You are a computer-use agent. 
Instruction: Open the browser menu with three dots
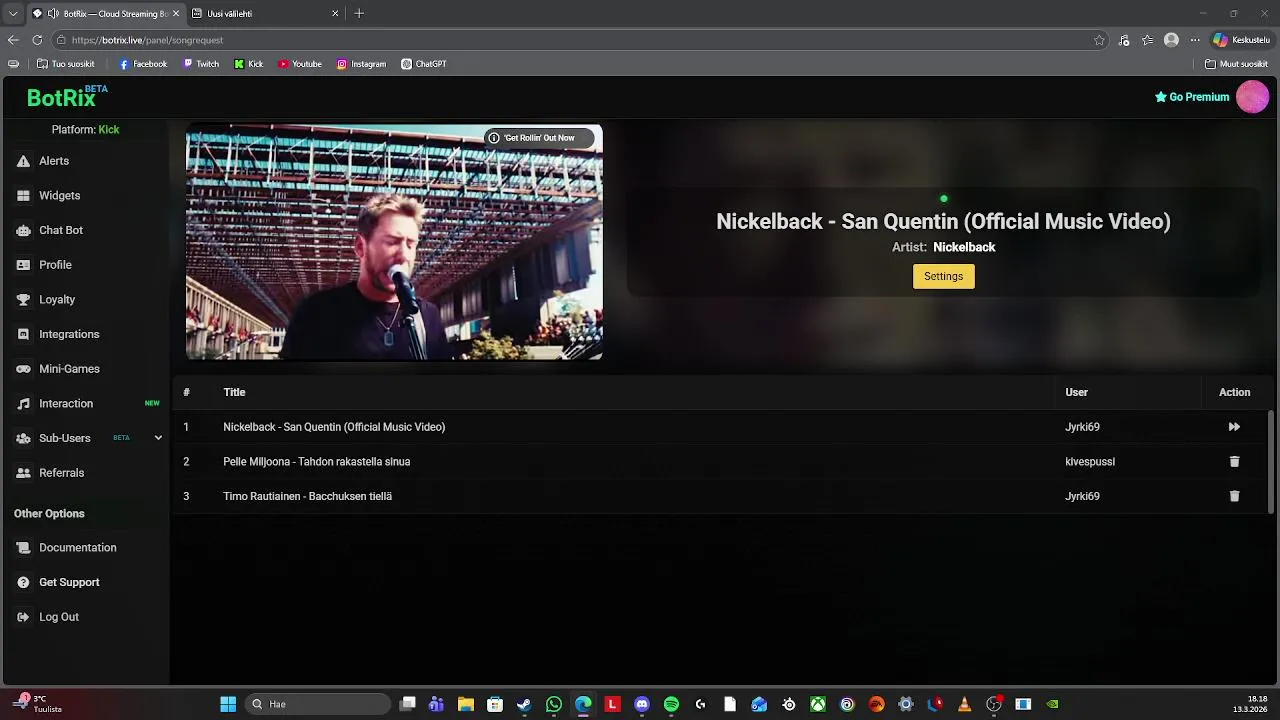pyautogui.click(x=1194, y=40)
